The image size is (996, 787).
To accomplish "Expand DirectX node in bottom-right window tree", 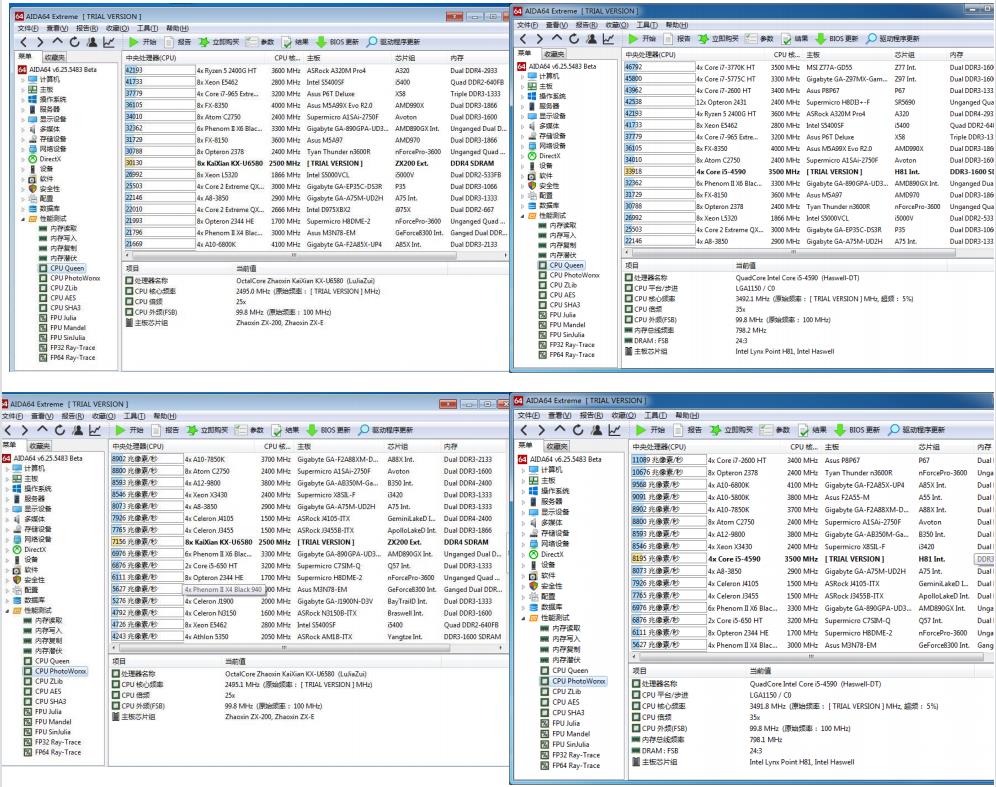I will 525,555.
